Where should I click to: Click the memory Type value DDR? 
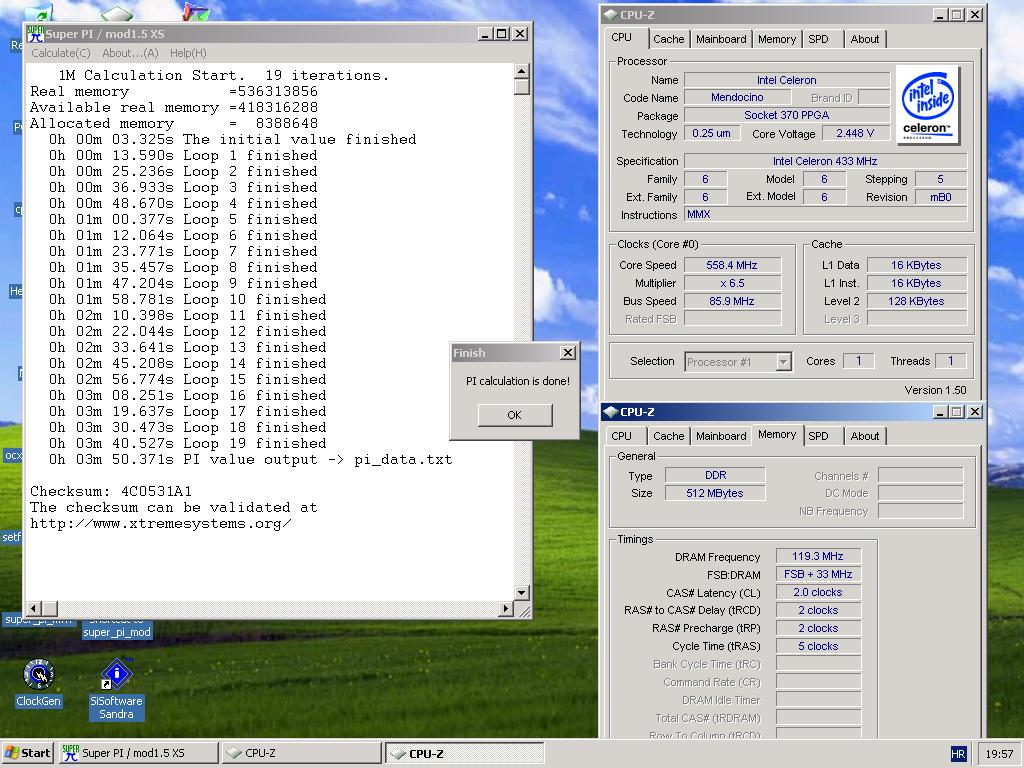point(714,475)
